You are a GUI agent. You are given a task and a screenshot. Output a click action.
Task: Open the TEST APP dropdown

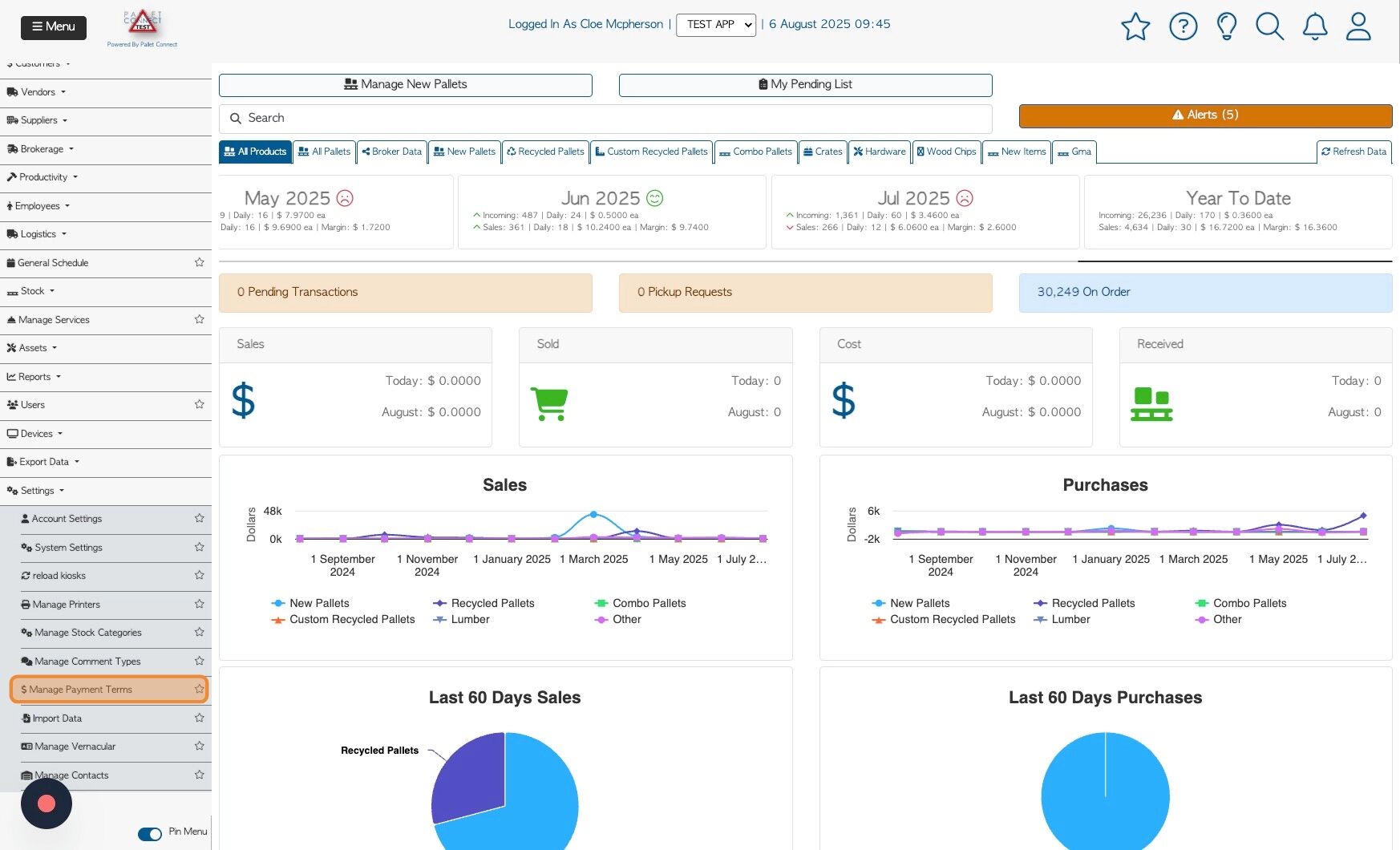[x=716, y=25]
